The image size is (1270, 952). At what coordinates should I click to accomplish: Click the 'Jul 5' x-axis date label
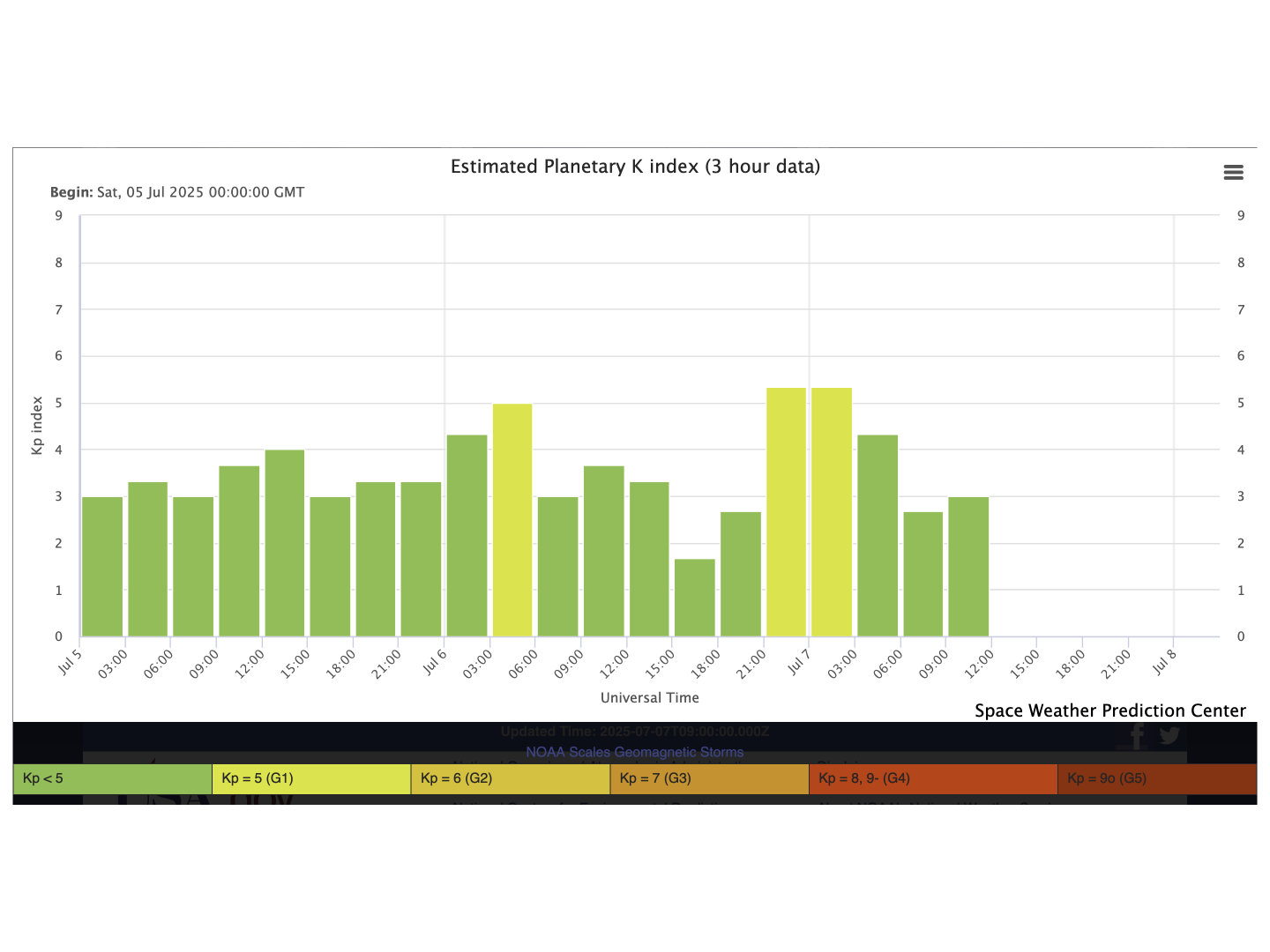pos(70,661)
